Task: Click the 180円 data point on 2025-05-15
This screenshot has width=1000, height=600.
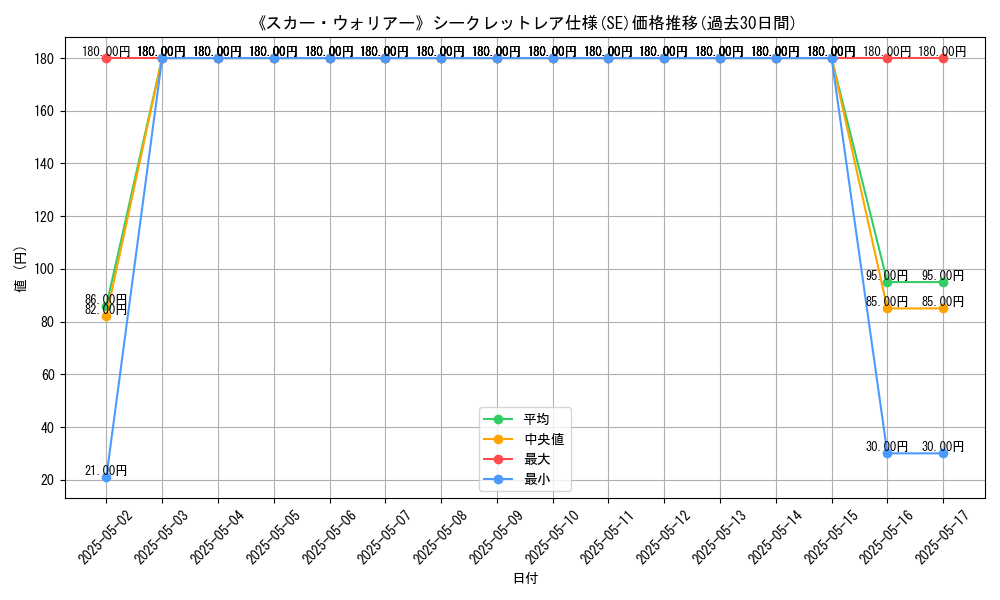Action: (x=832, y=59)
